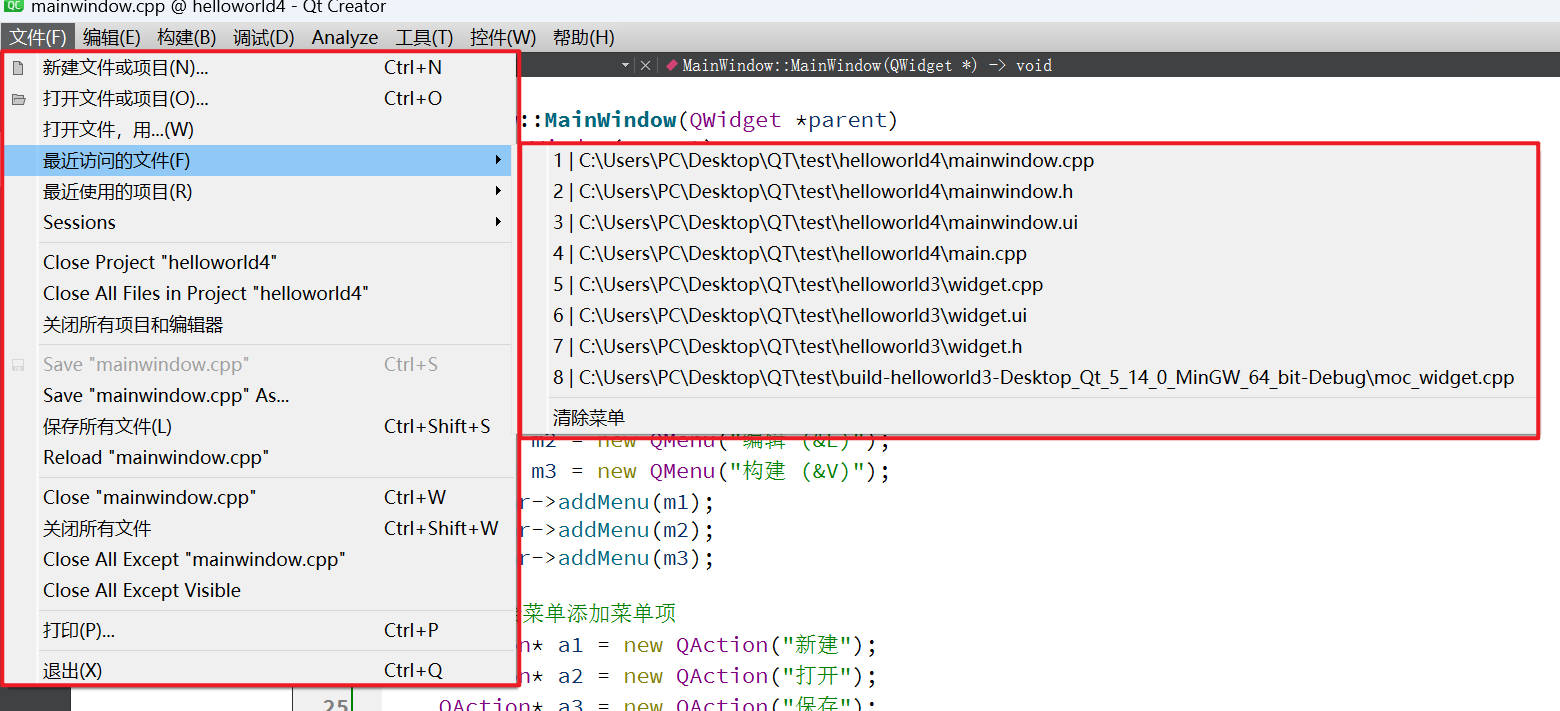Open recent file 7 helloworld3\widget.h
This screenshot has height=711, width=1560.
(1028, 346)
